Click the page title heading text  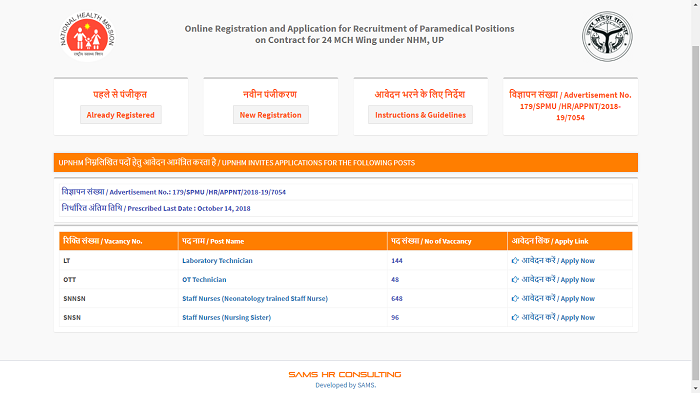click(x=350, y=34)
